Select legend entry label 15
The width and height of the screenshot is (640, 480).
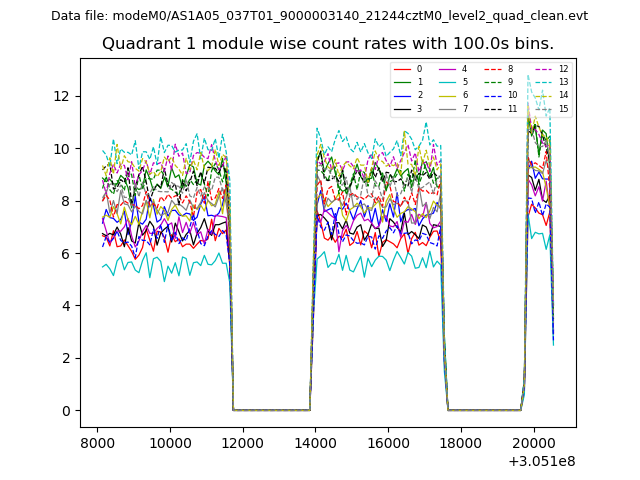coord(563,108)
